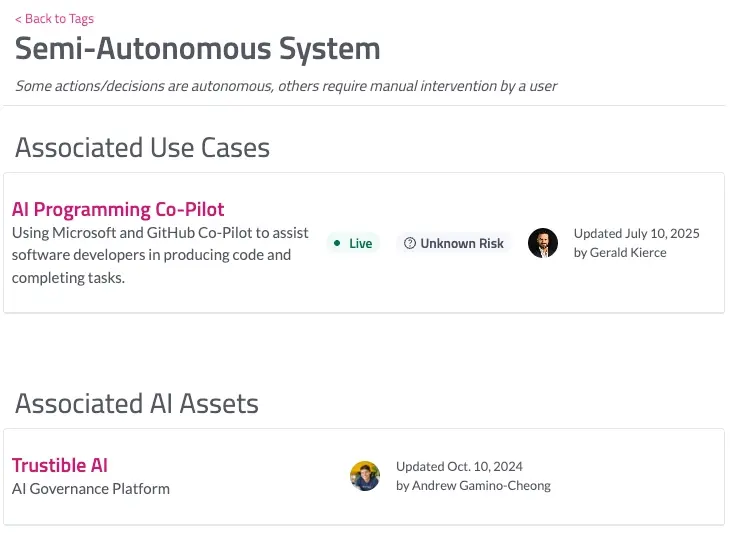The width and height of the screenshot is (730, 534).
Task: Click the 'Using Microsoft and GitHub Co-Pilot' description
Action: point(160,255)
